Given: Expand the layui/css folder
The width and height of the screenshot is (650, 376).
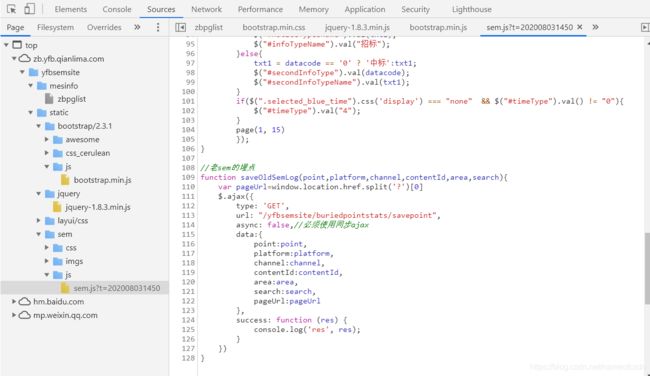Looking at the screenshot, I should point(39,221).
